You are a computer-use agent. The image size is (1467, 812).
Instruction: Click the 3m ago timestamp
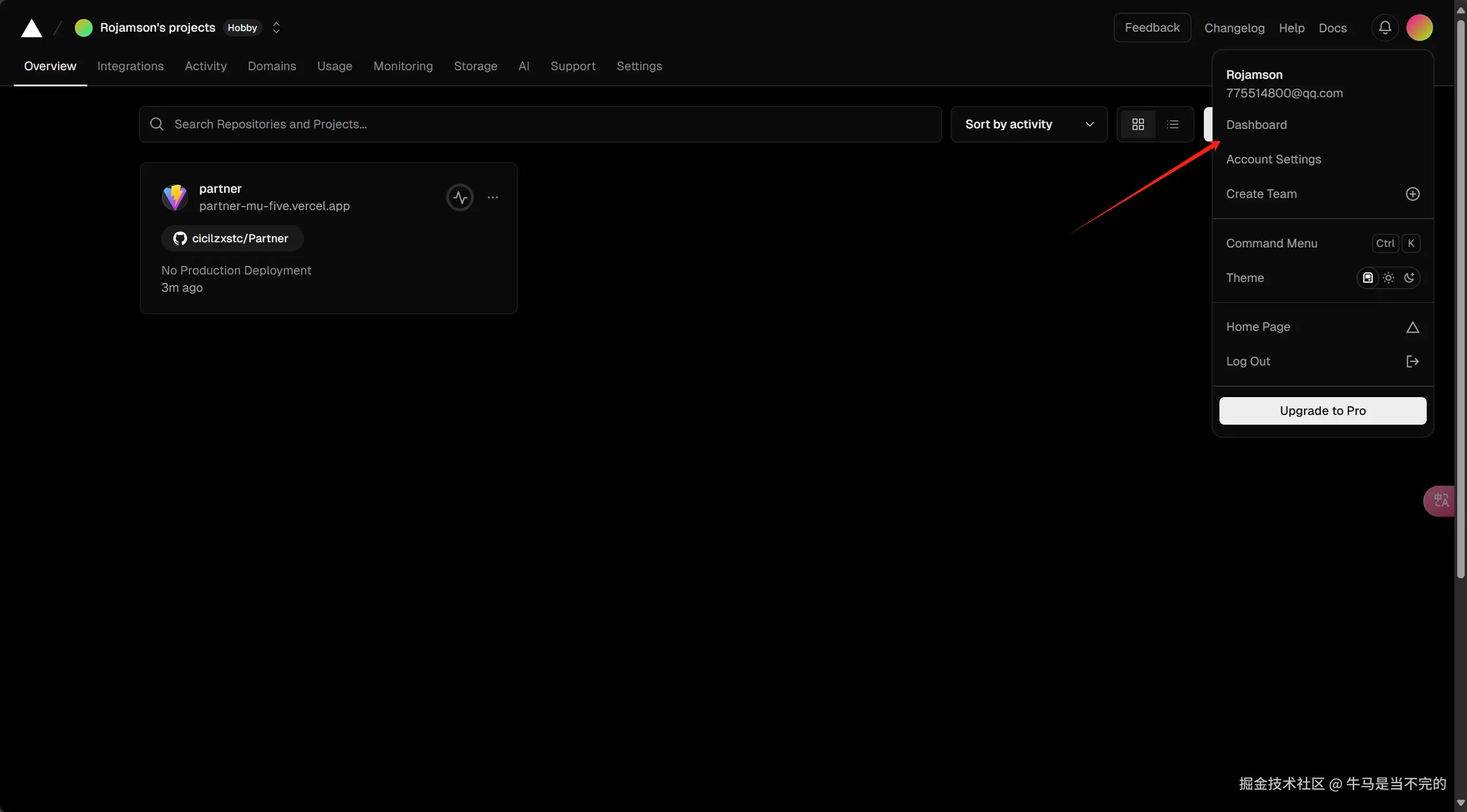pyautogui.click(x=182, y=288)
